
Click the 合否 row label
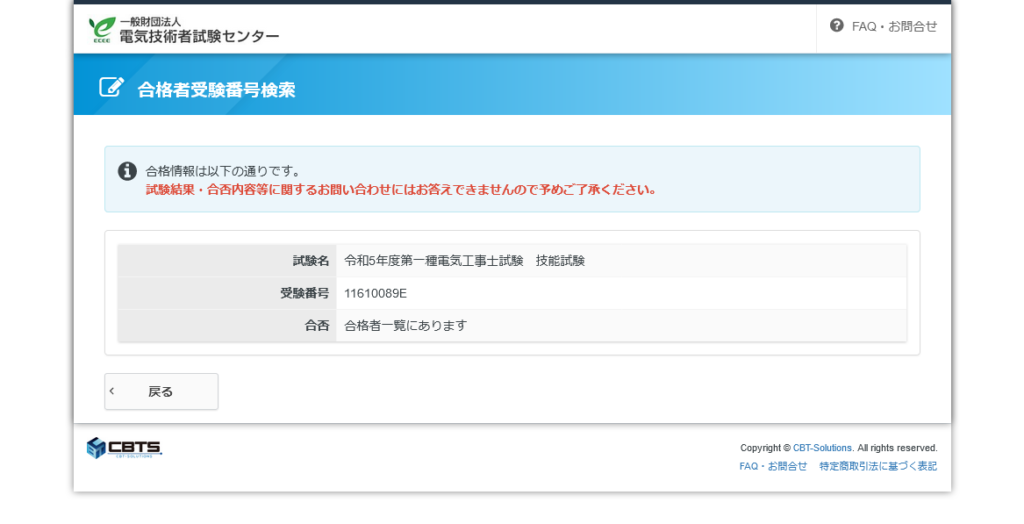316,326
